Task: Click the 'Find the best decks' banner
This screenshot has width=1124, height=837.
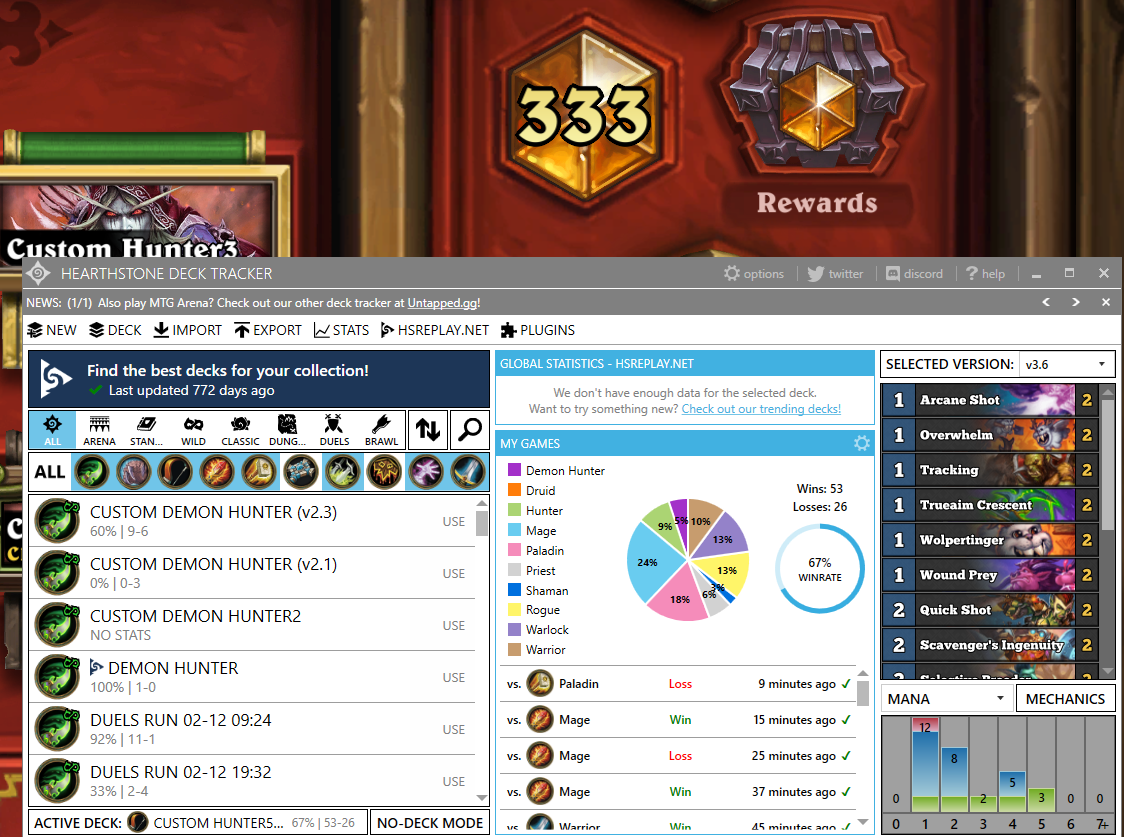Action: 259,379
